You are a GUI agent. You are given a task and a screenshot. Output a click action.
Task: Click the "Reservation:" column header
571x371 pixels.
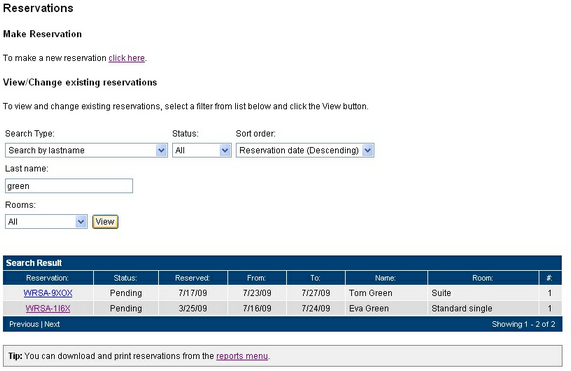click(x=47, y=278)
